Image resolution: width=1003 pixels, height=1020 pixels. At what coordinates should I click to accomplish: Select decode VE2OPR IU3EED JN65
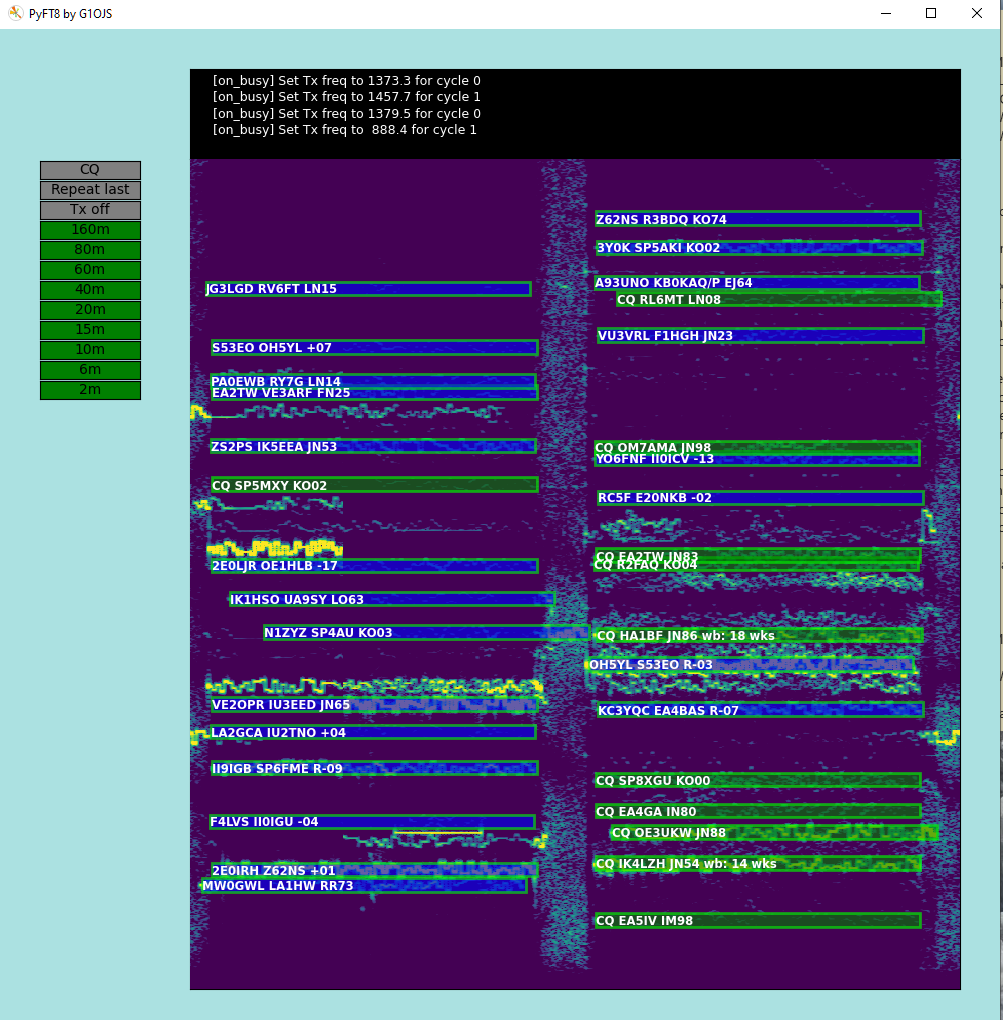click(375, 705)
